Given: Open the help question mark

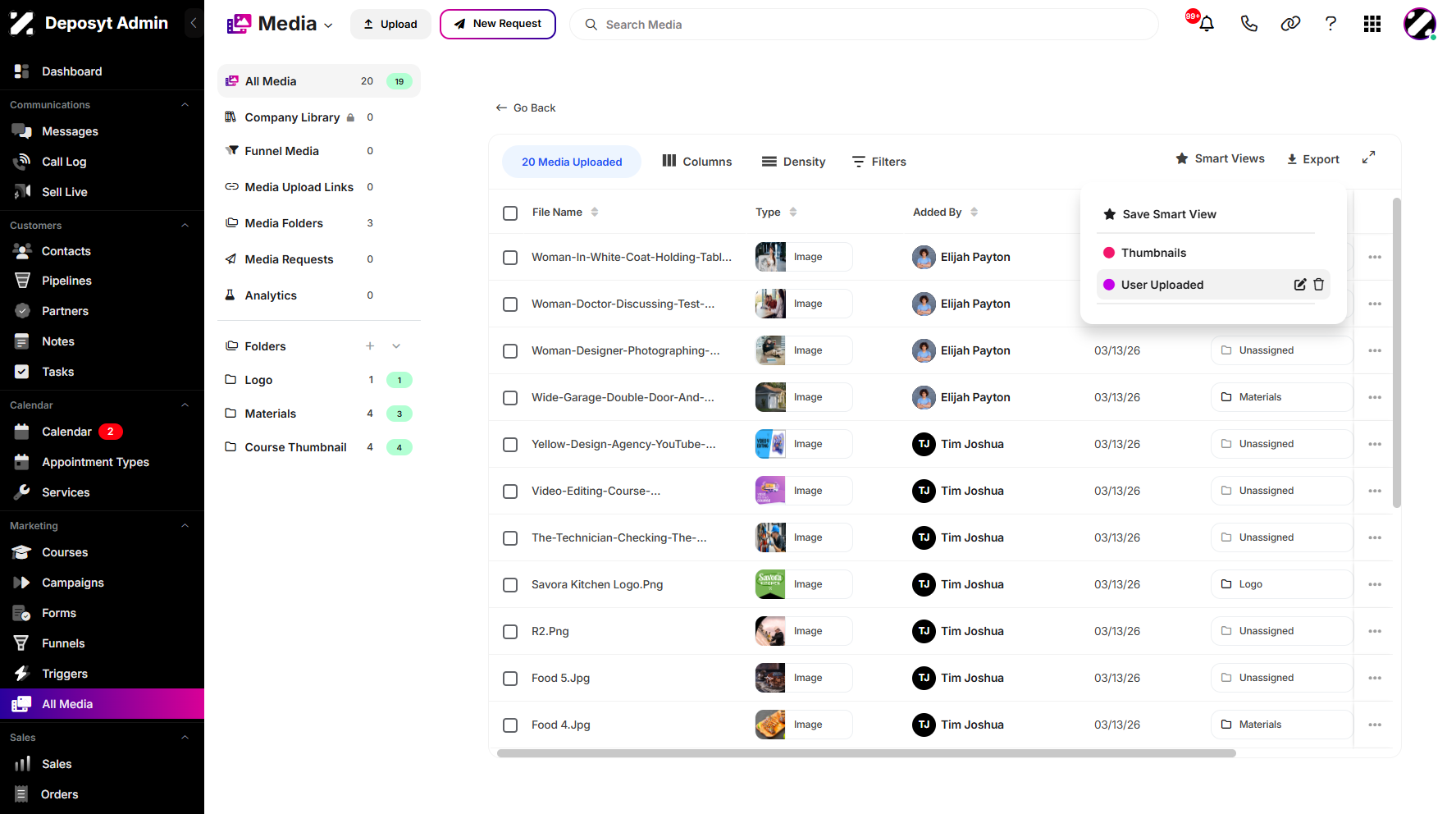Looking at the screenshot, I should [1330, 24].
